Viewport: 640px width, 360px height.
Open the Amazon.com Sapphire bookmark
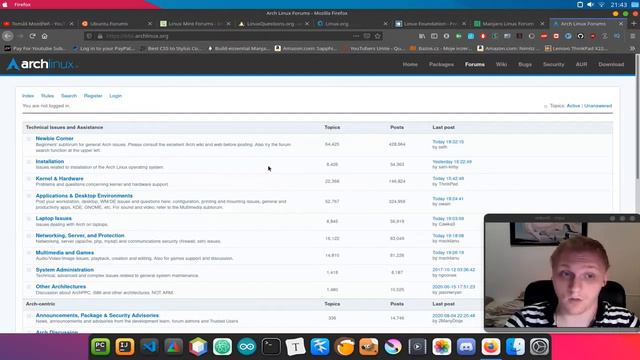coord(306,48)
